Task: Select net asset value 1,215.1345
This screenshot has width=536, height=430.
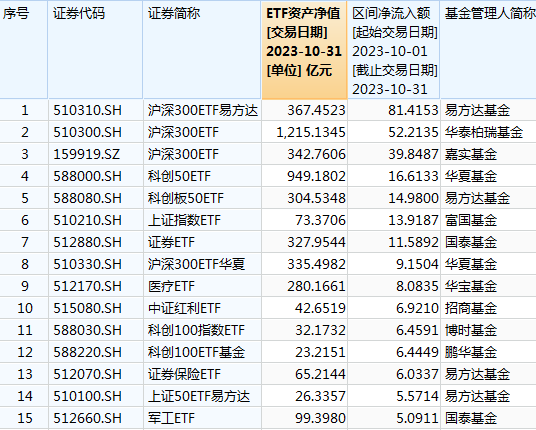Action: coord(311,132)
